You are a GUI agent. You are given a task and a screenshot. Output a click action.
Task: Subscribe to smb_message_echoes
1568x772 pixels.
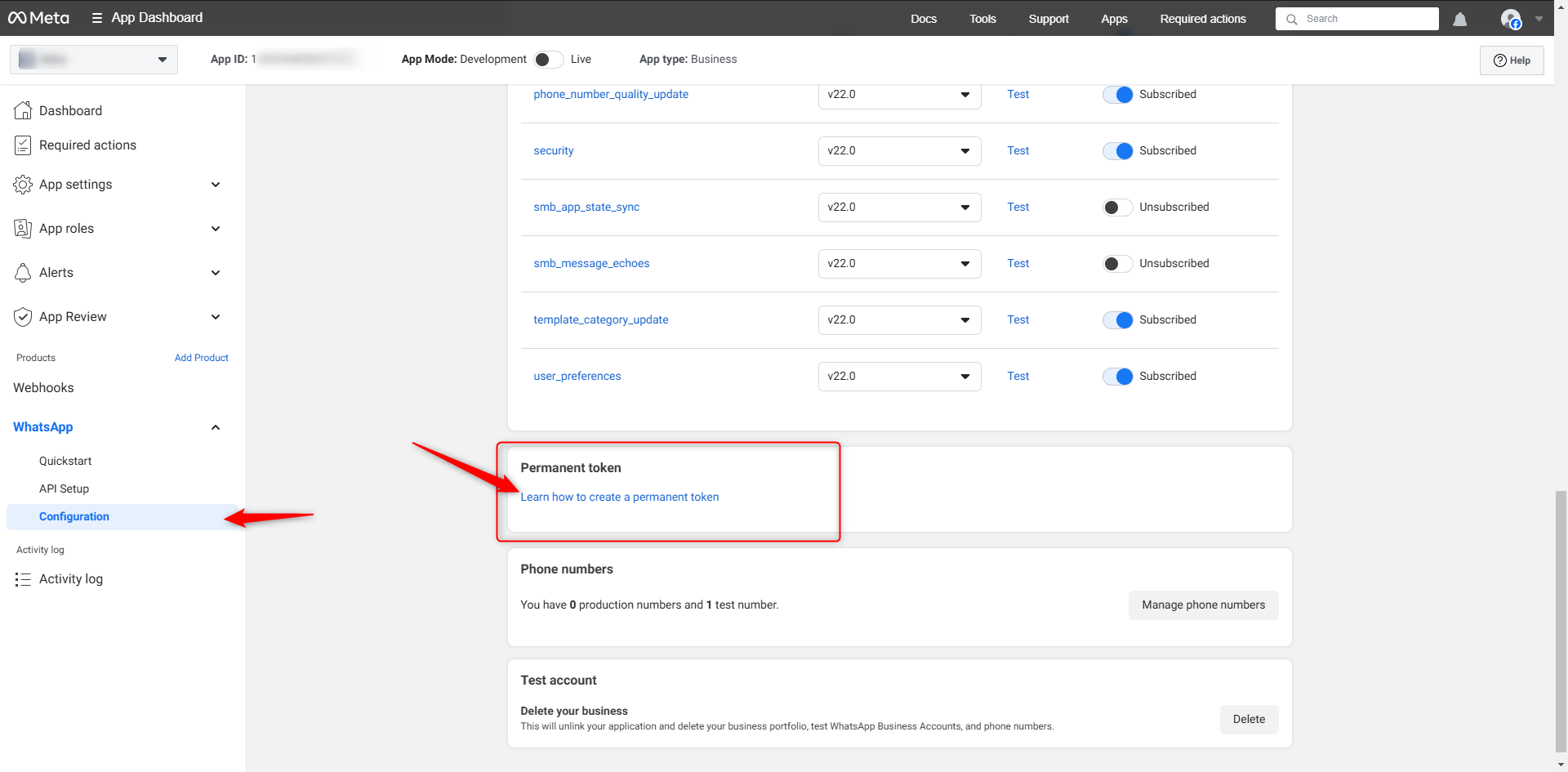pos(1117,264)
